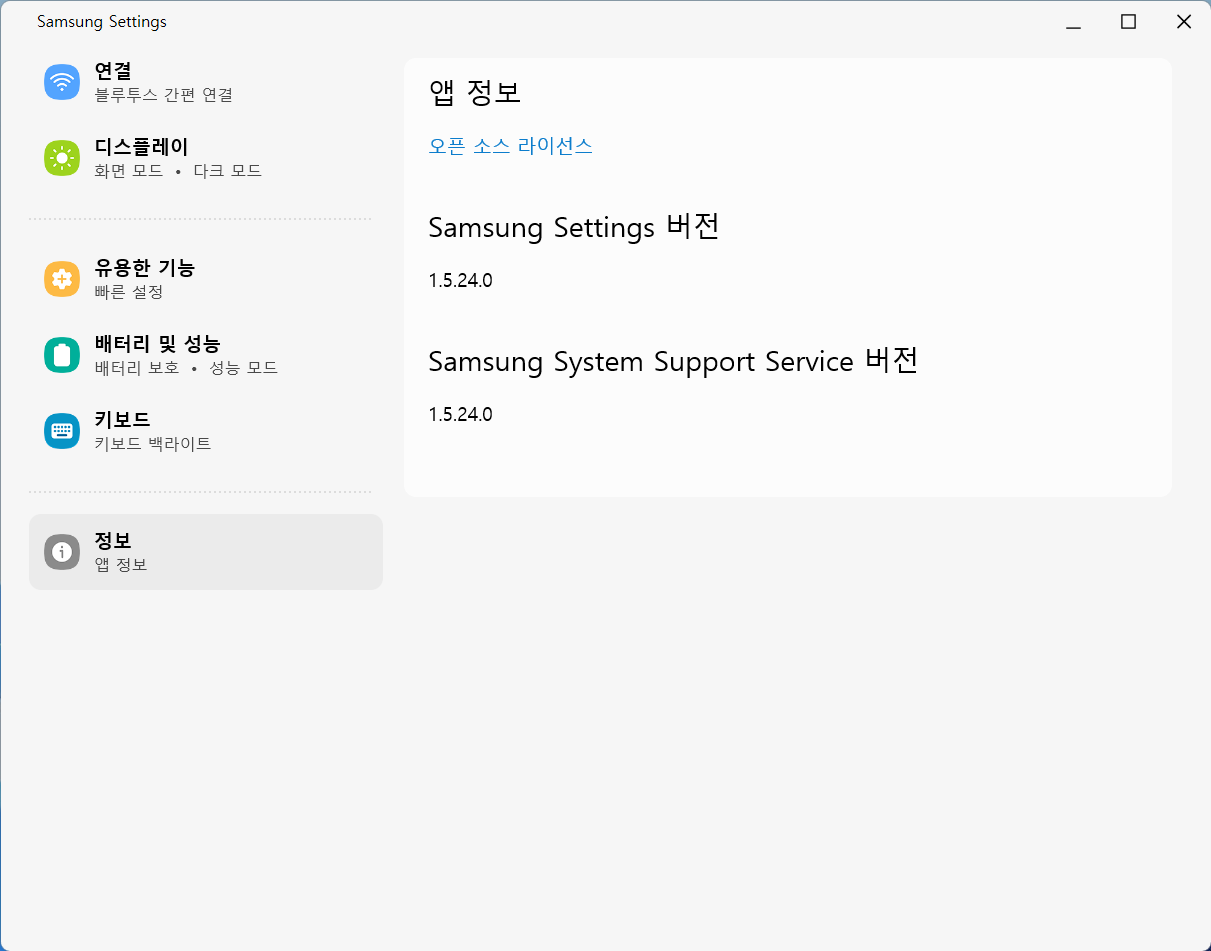Screen dimensions: 1211x951
Task: Open the 키보드 menu title
Action: [122, 420]
